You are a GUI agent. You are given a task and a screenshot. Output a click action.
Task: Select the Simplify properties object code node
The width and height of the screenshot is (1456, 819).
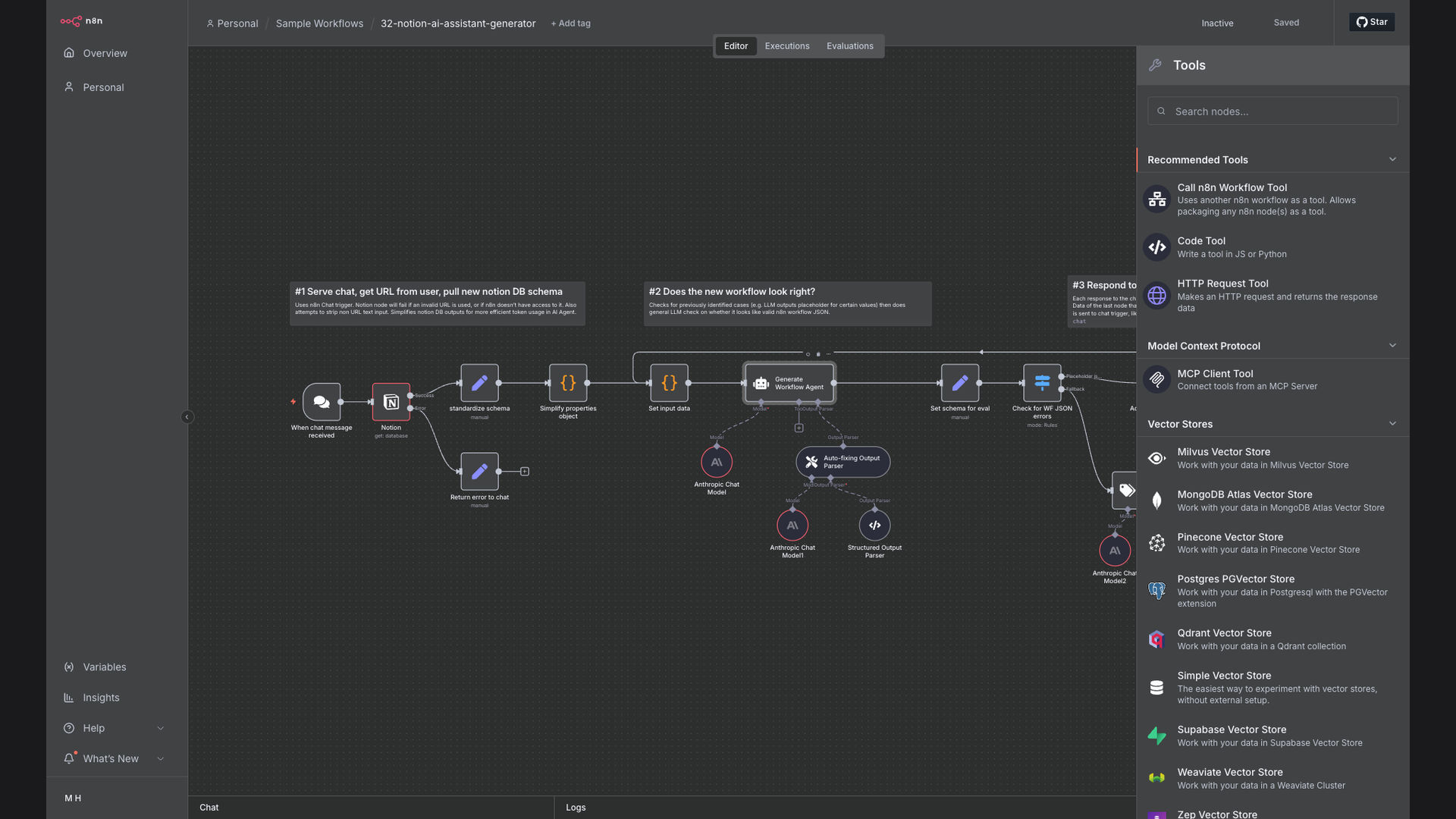tap(568, 383)
